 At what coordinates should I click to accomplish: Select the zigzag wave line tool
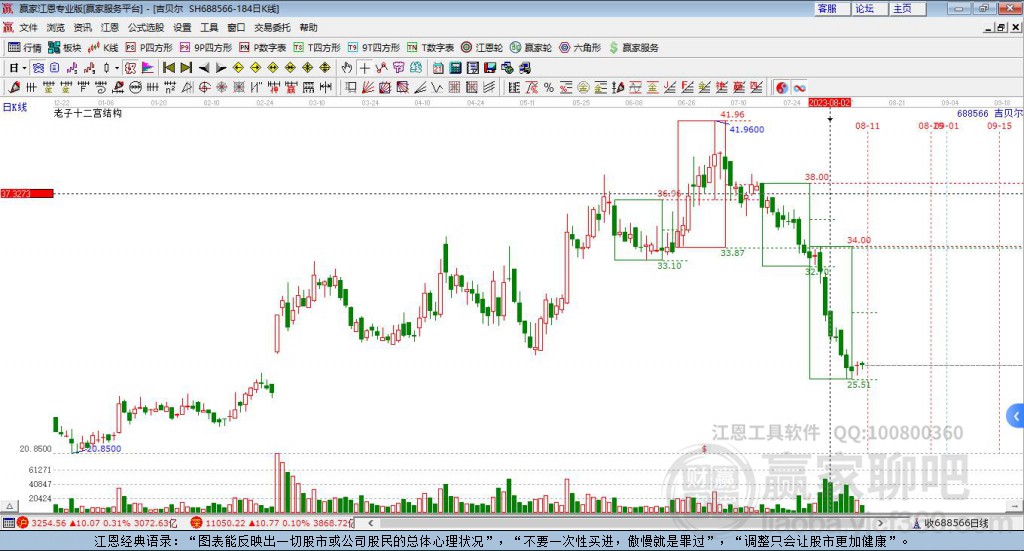point(438,87)
